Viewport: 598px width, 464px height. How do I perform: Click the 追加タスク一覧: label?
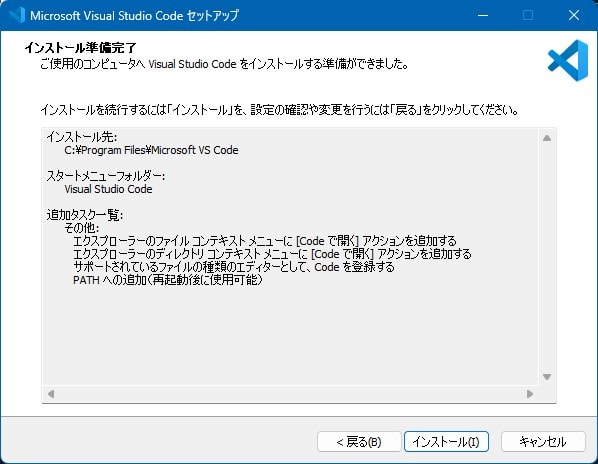(85, 215)
